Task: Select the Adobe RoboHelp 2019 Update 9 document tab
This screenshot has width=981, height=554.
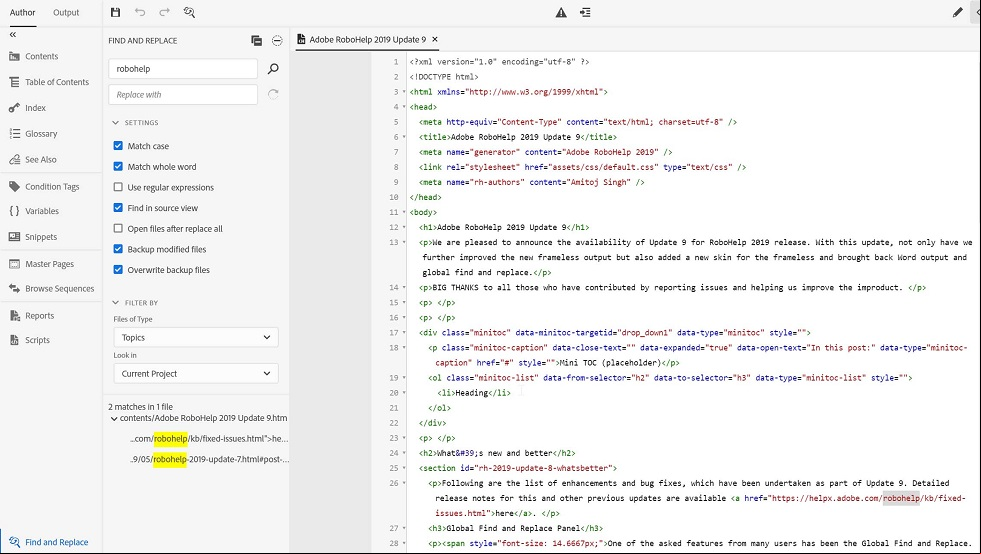Action: (367, 39)
